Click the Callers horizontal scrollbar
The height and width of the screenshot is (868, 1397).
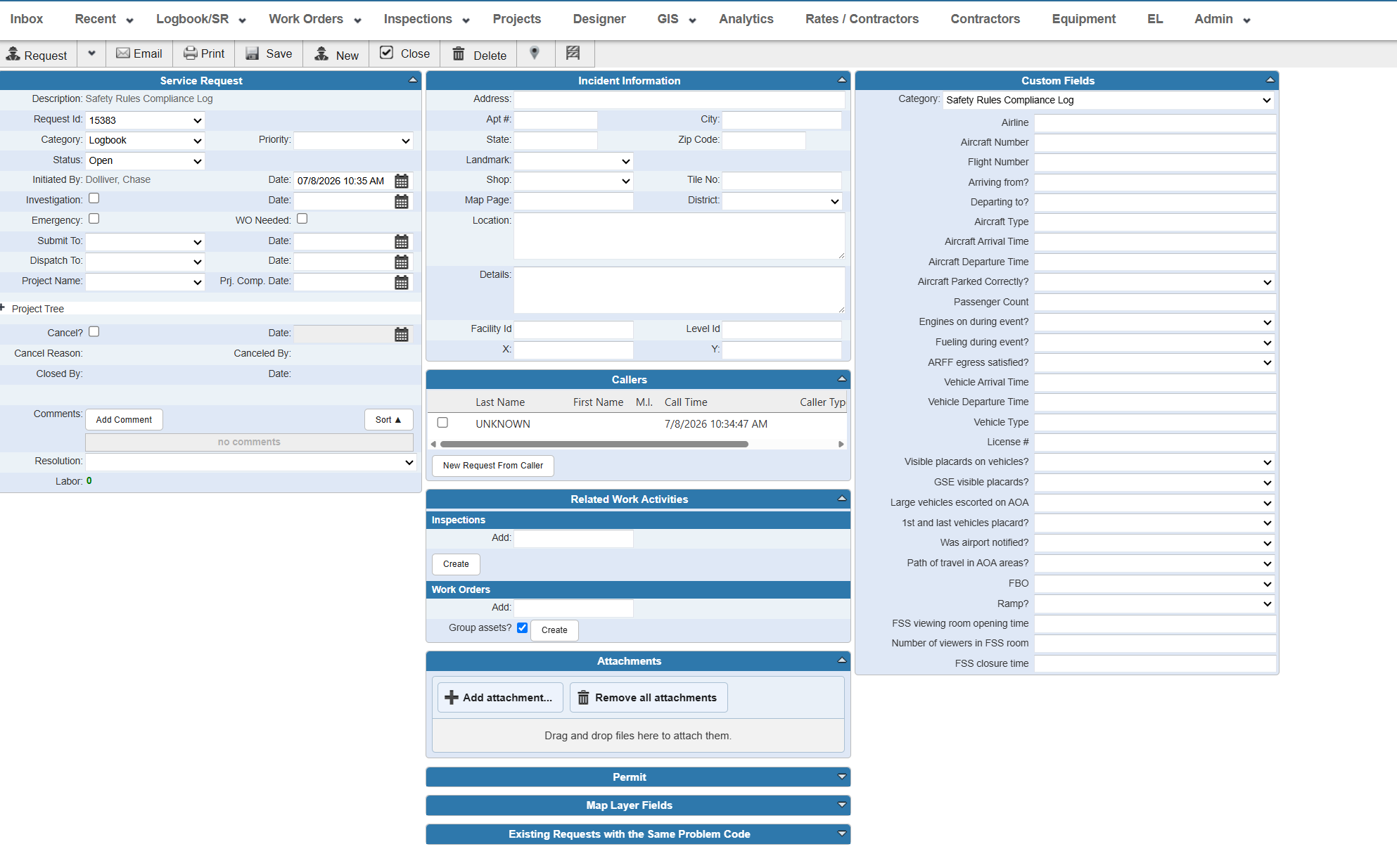pyautogui.click(x=594, y=444)
